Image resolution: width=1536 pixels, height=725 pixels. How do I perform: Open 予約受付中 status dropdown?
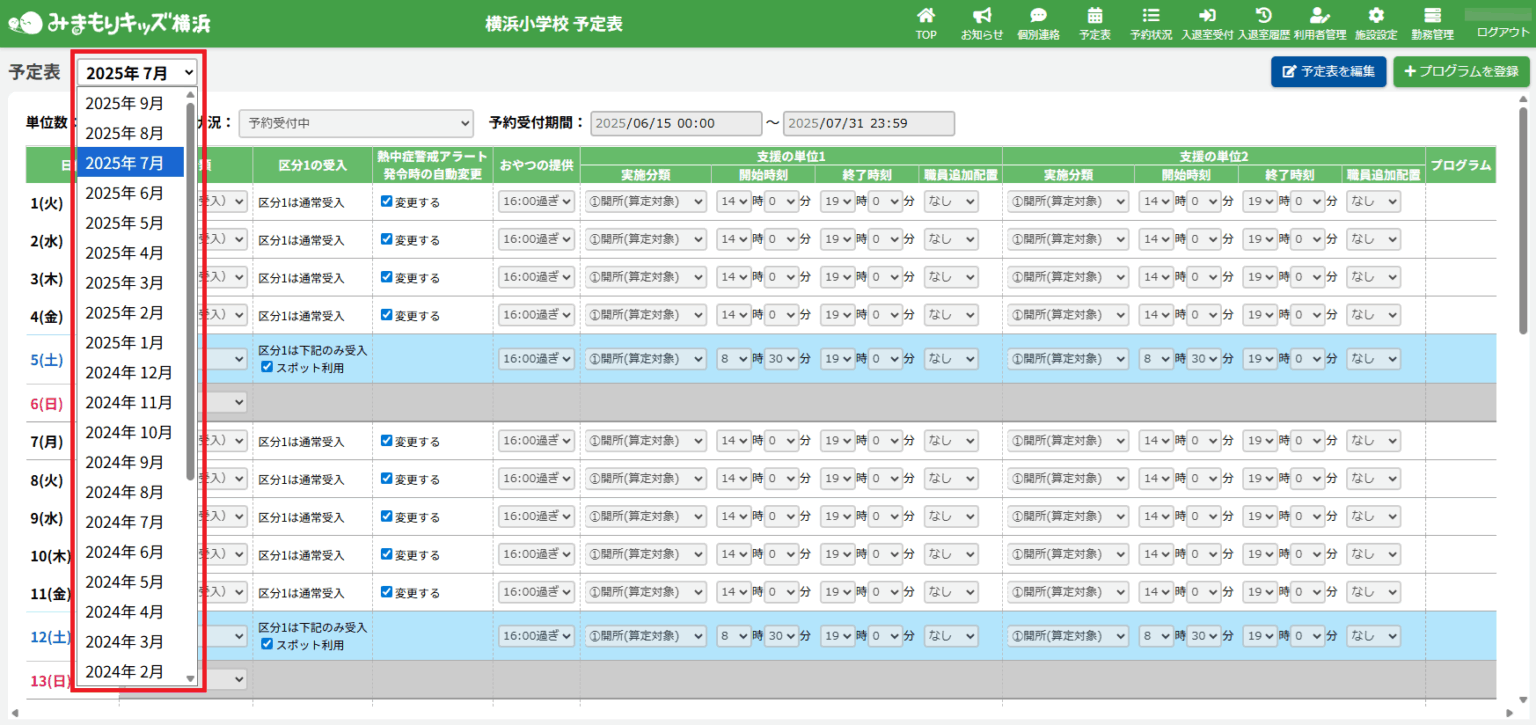pyautogui.click(x=358, y=123)
